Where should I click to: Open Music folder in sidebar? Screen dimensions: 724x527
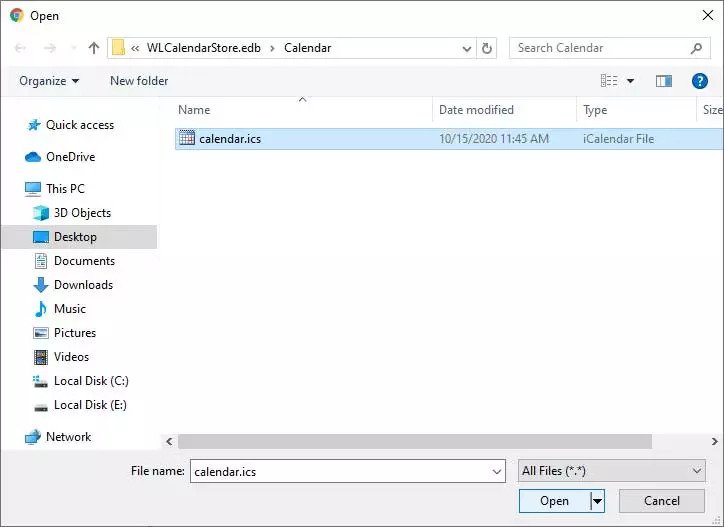70,309
